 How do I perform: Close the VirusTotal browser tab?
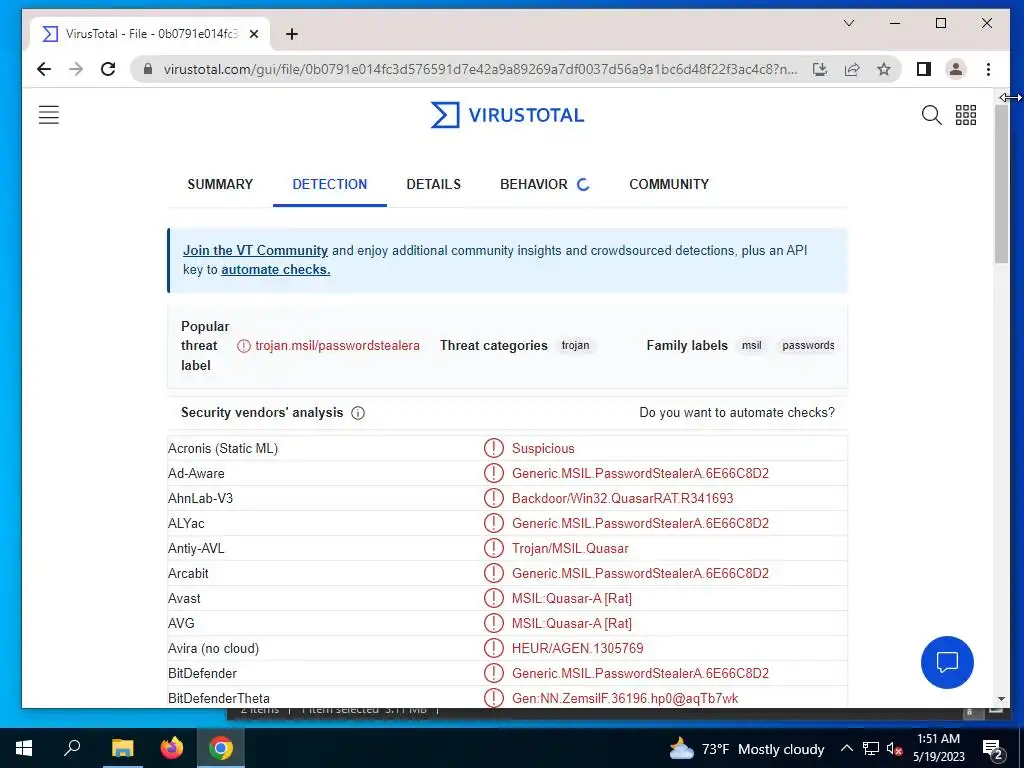254,34
